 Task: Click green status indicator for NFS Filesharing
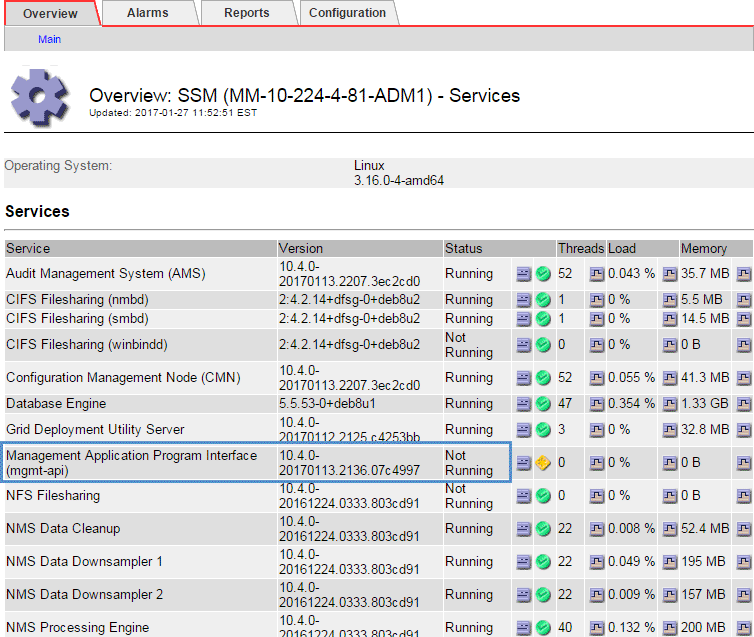(x=543, y=496)
